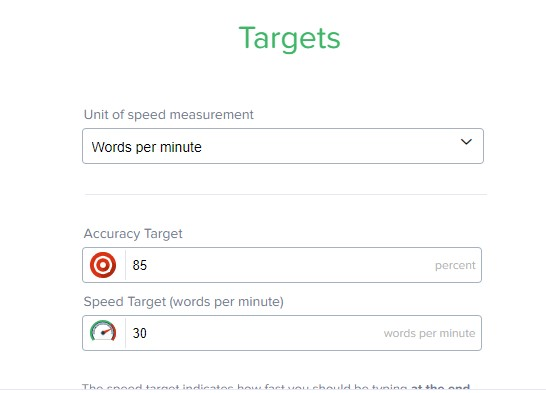
Task: Select the 'Words per minute' dropdown text
Action: pos(147,147)
